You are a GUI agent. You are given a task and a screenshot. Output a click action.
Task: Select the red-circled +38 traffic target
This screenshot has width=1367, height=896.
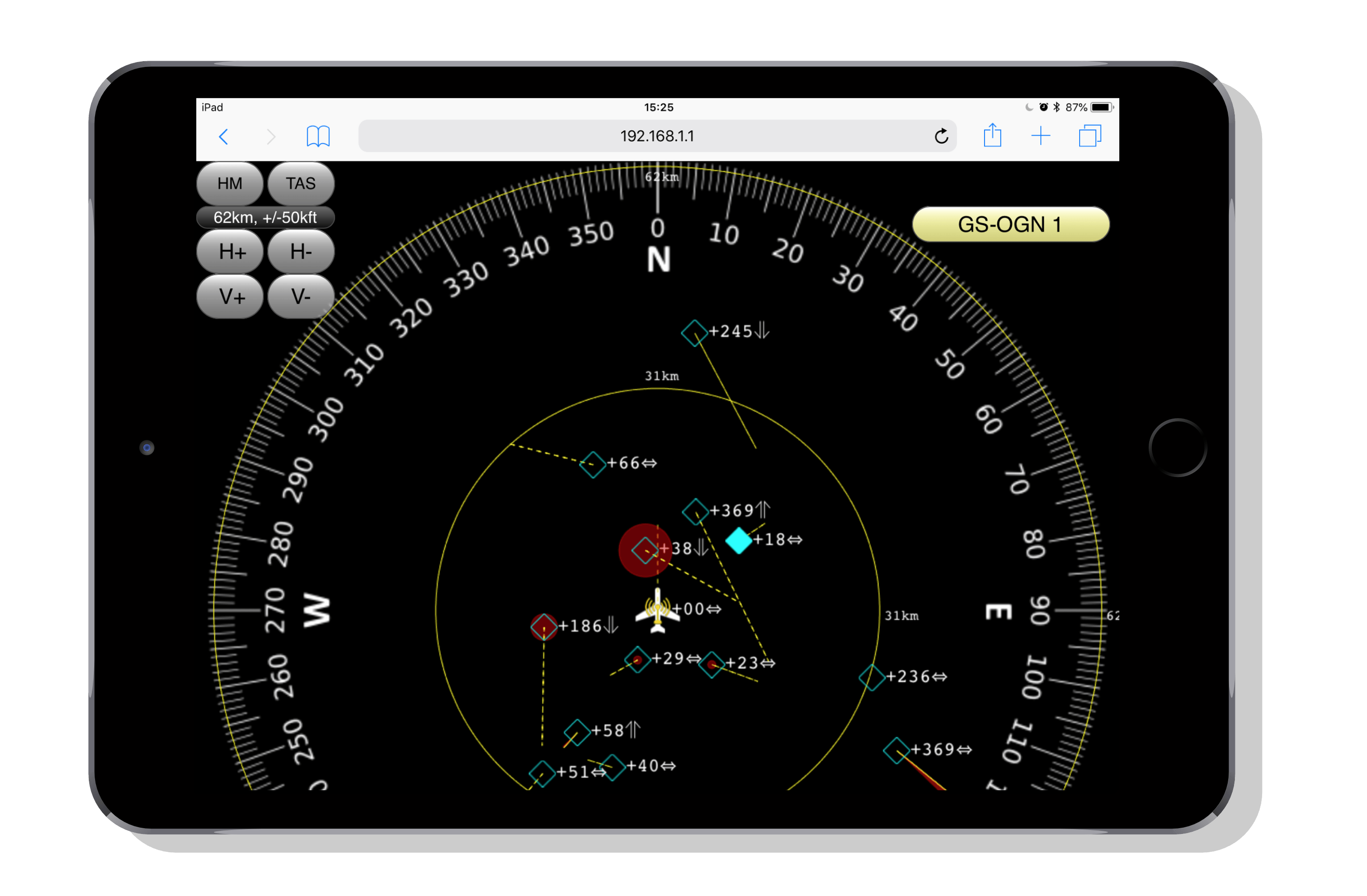coord(645,550)
